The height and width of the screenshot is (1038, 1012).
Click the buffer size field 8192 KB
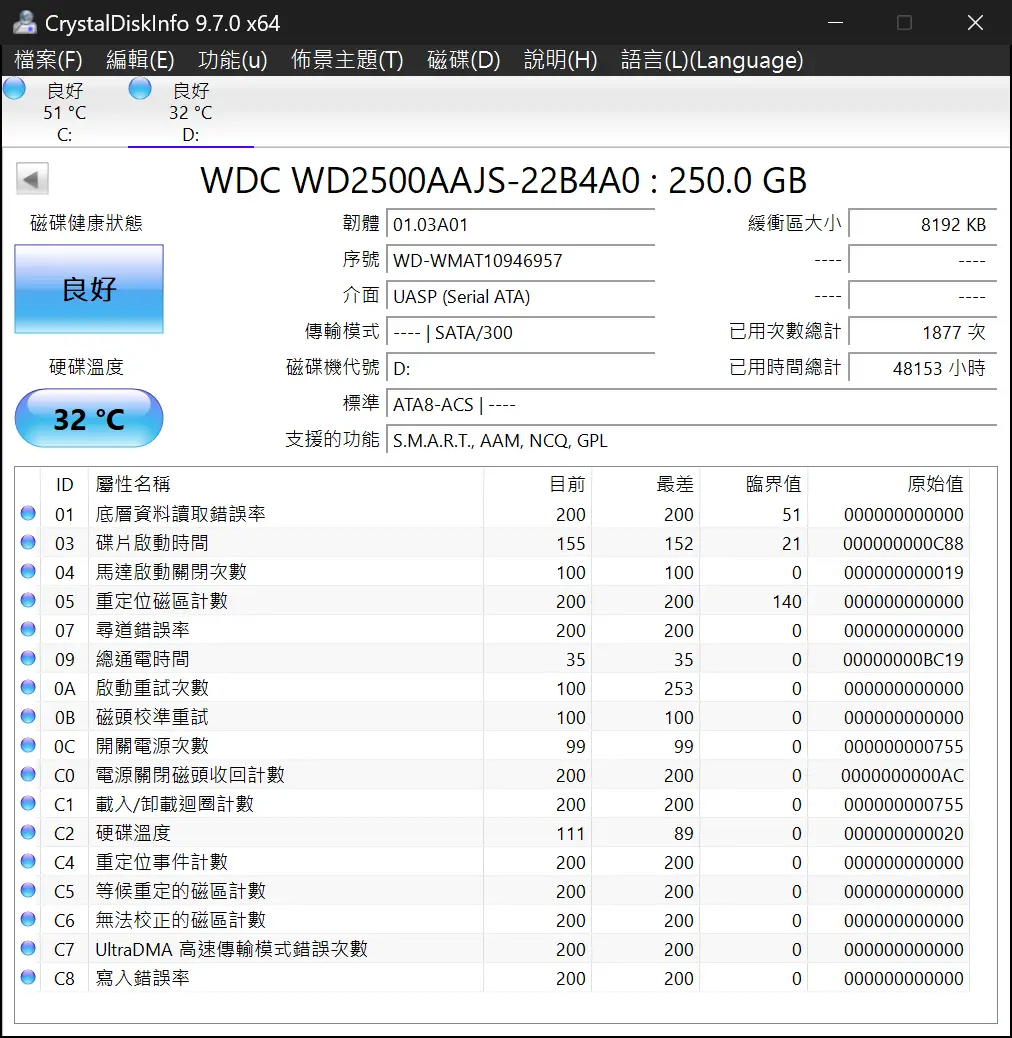point(923,224)
